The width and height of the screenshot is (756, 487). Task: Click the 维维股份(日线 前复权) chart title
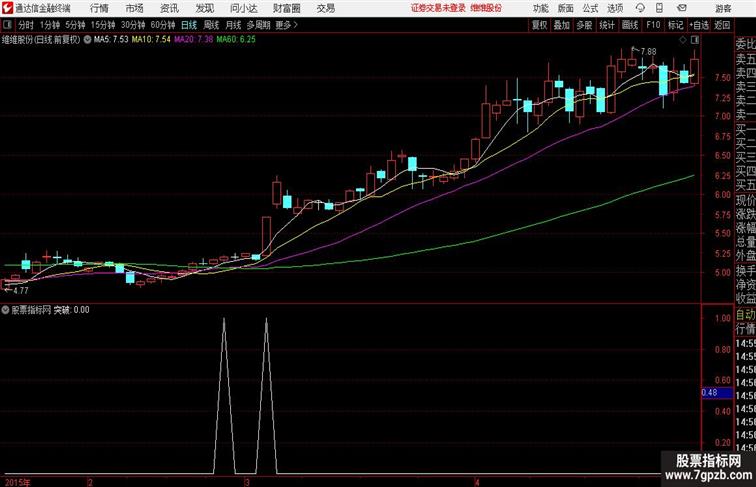(x=41, y=40)
